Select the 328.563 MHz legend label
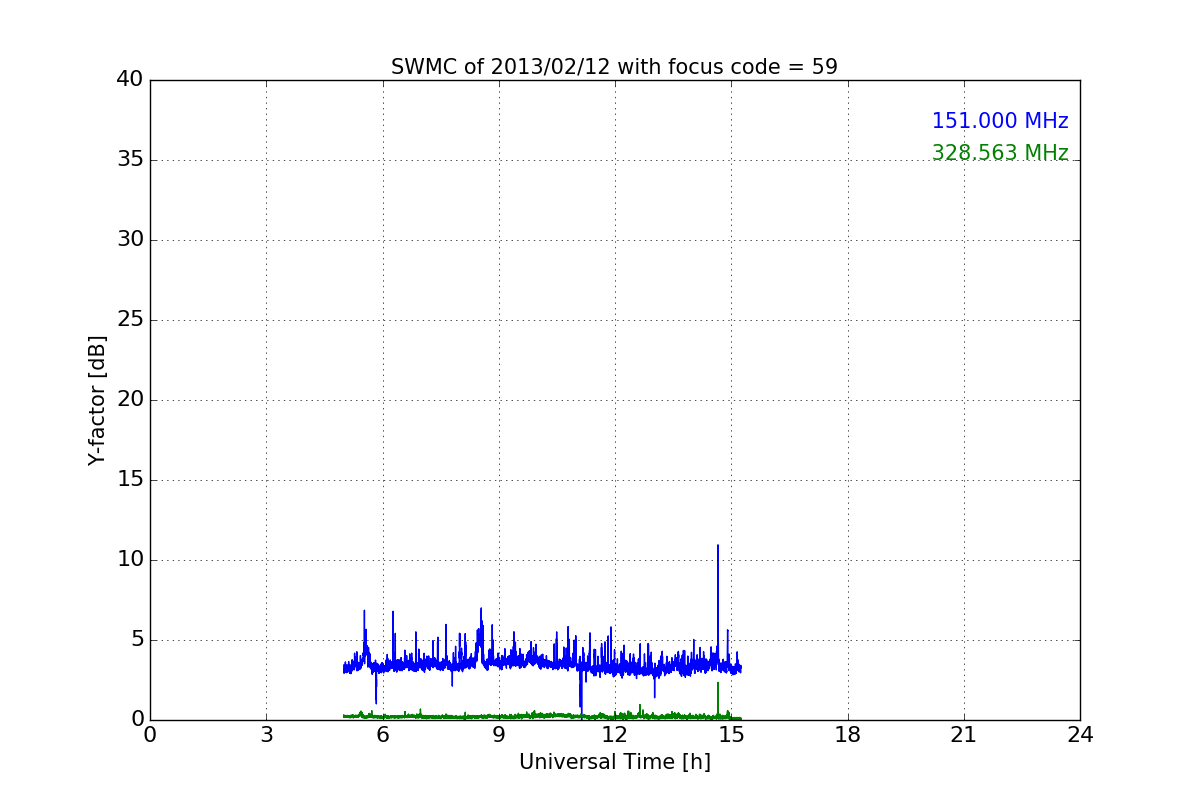The height and width of the screenshot is (800, 1200). click(1000, 153)
